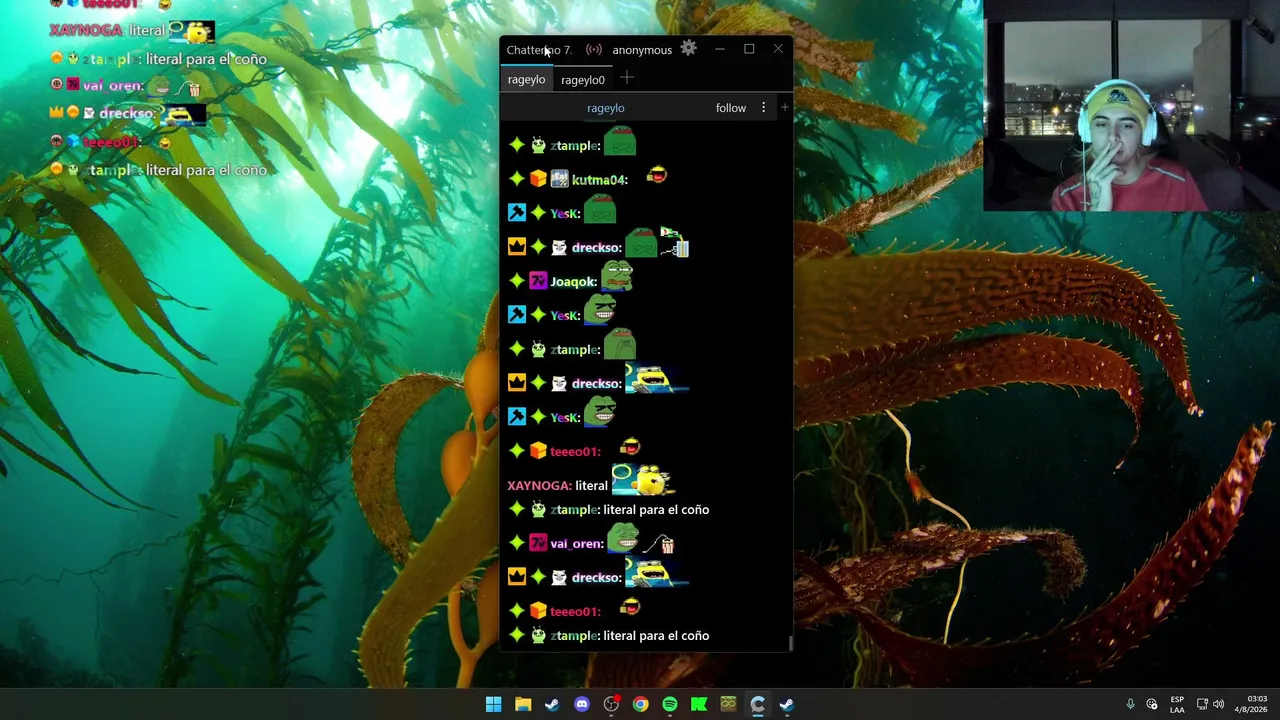Open Discord from the taskbar
The image size is (1280, 720).
pyautogui.click(x=582, y=704)
